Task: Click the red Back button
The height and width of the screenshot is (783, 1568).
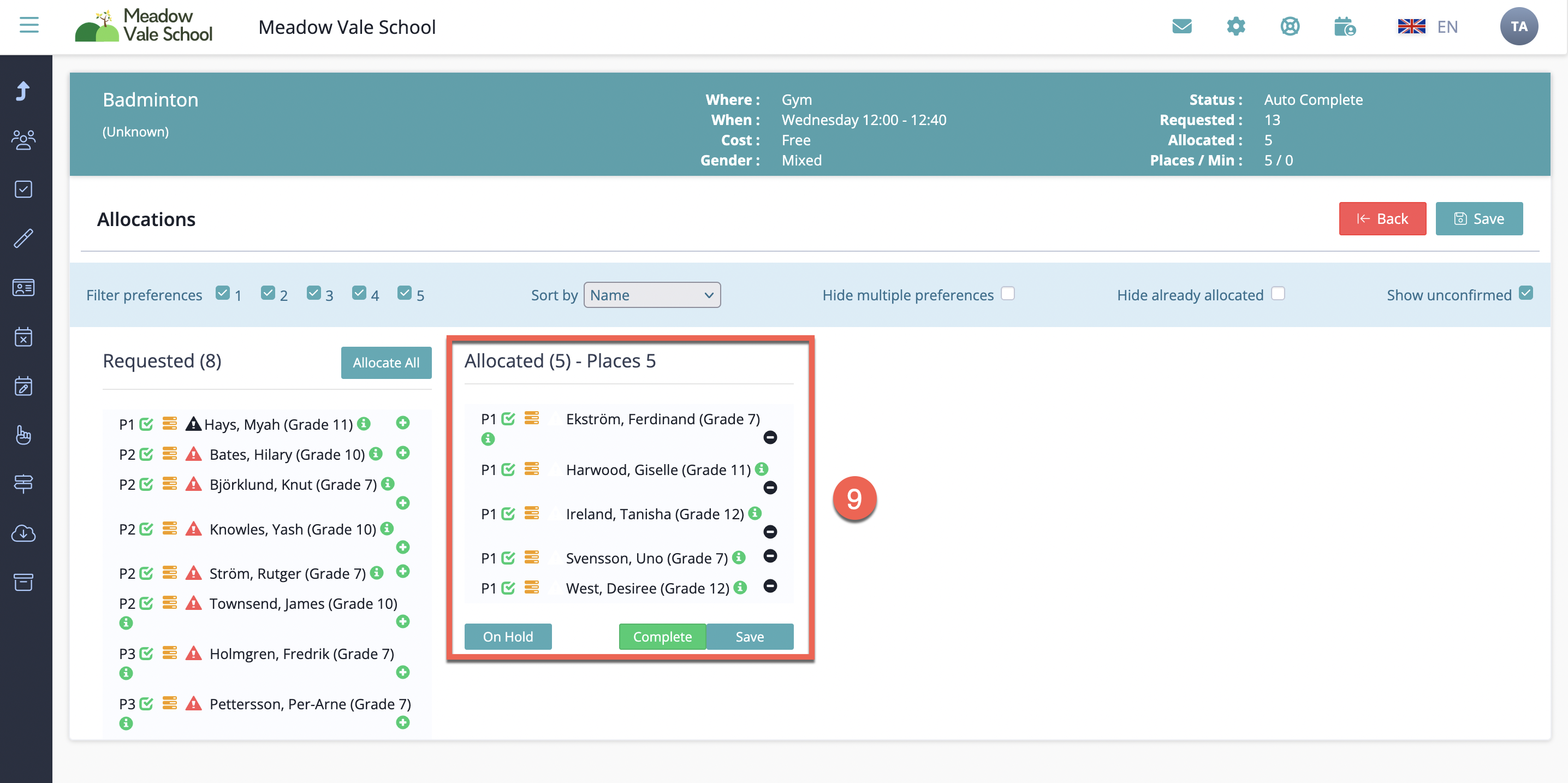Action: [1382, 218]
